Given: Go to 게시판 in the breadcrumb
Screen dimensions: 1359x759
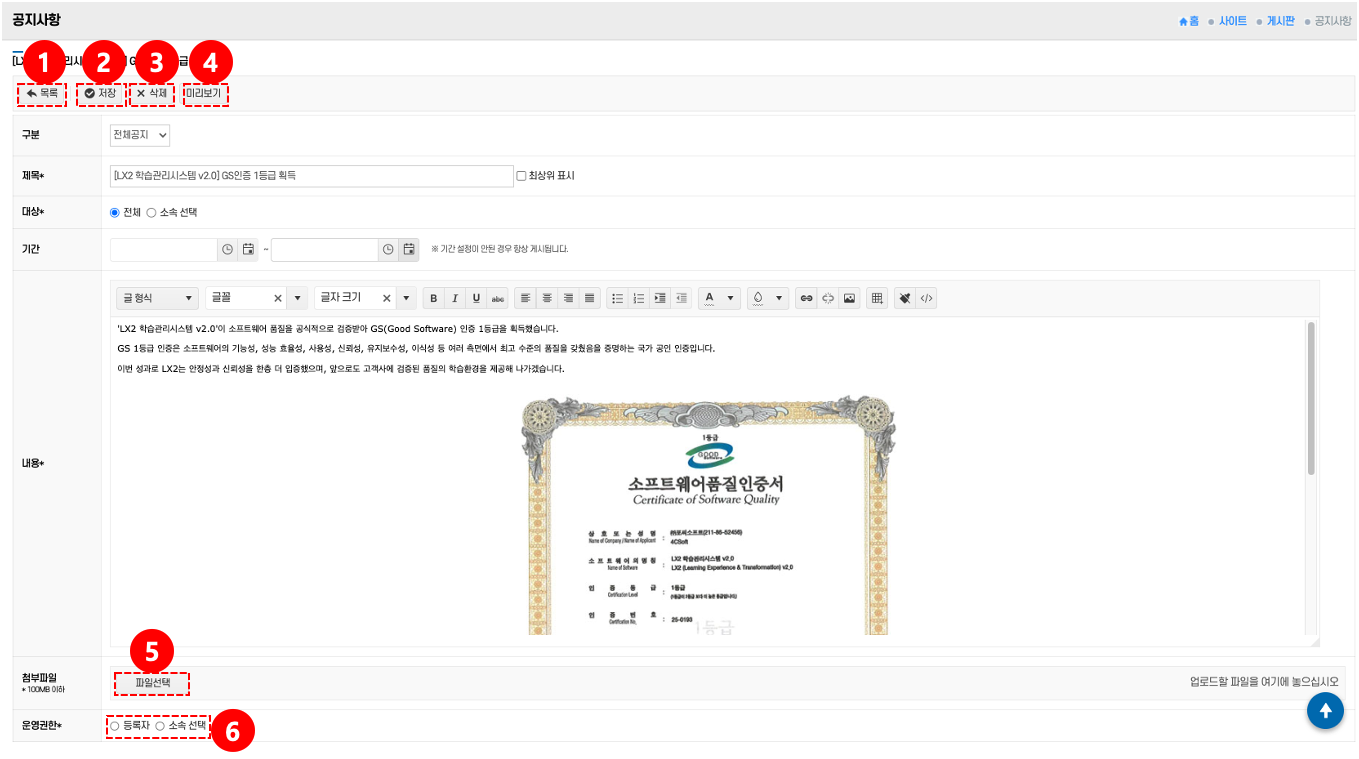Looking at the screenshot, I should point(1280,21).
